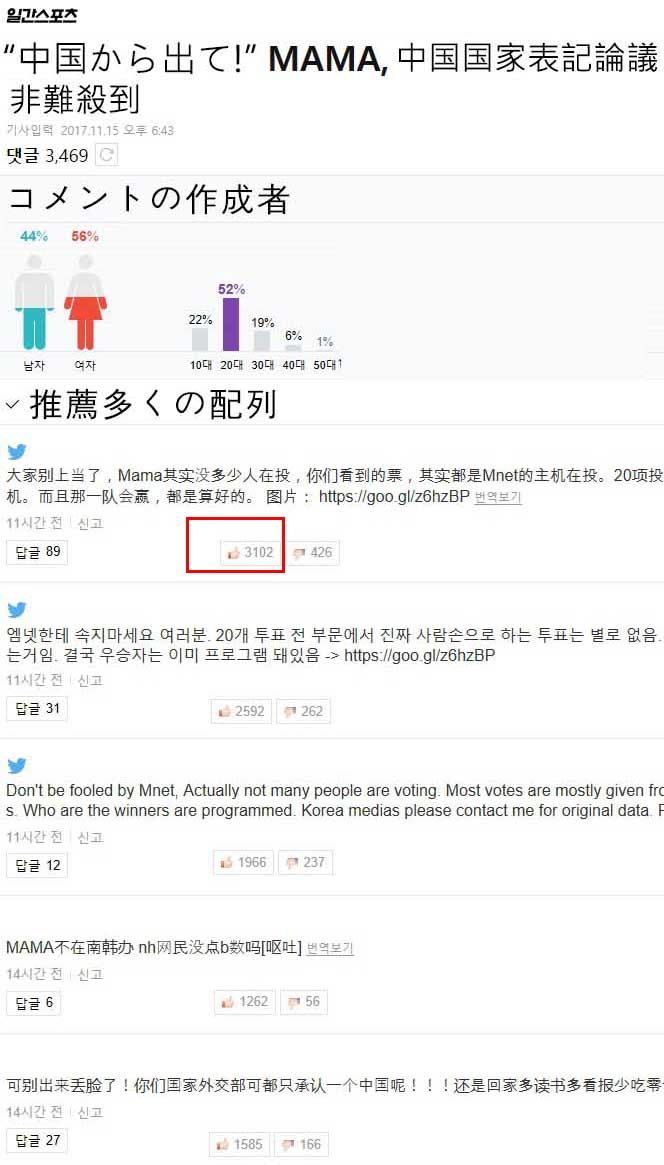Thumbs down the comment with 166 dislikes
This screenshot has width=664, height=1165.
coord(302,1144)
